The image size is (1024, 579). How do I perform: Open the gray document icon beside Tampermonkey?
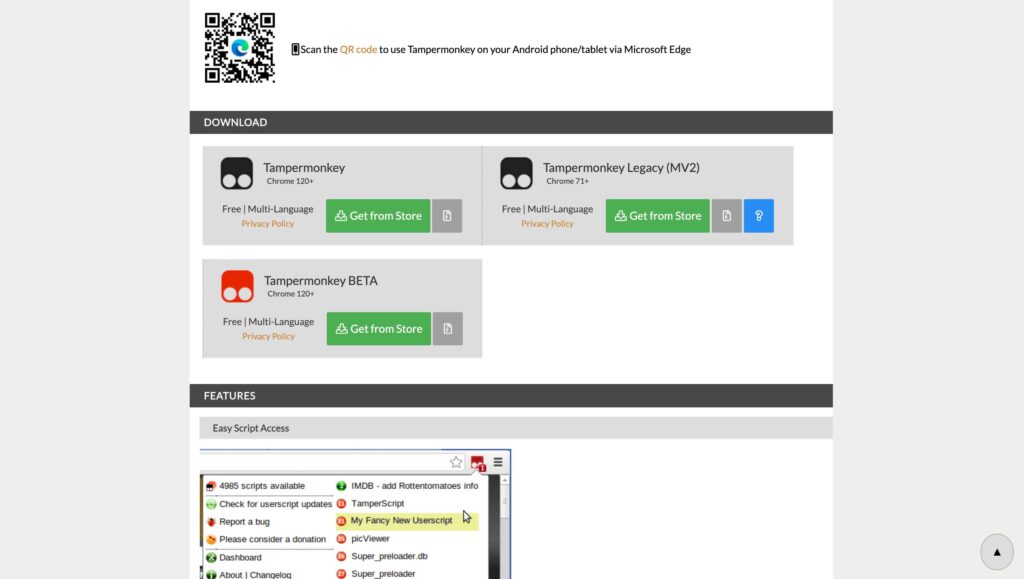click(x=447, y=216)
